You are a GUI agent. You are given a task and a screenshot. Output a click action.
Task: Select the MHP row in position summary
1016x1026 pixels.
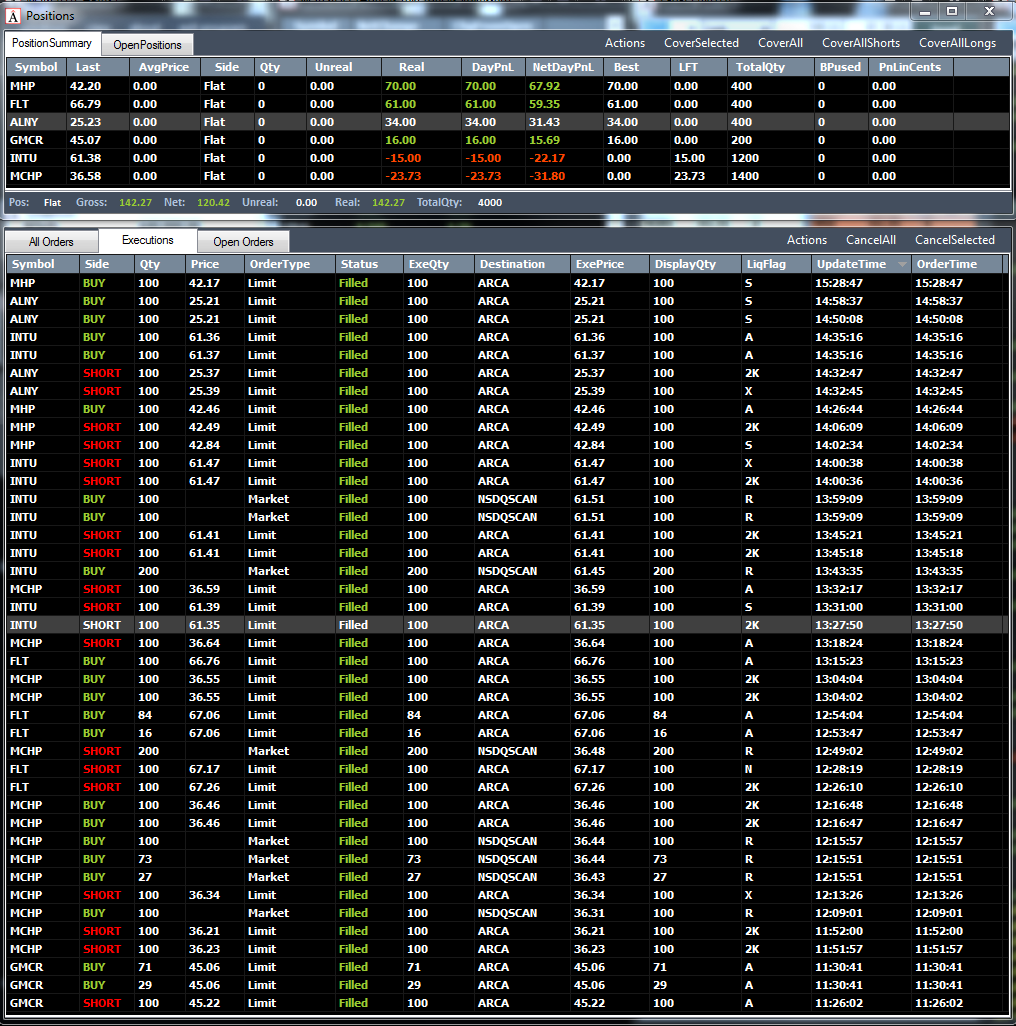tap(508, 86)
